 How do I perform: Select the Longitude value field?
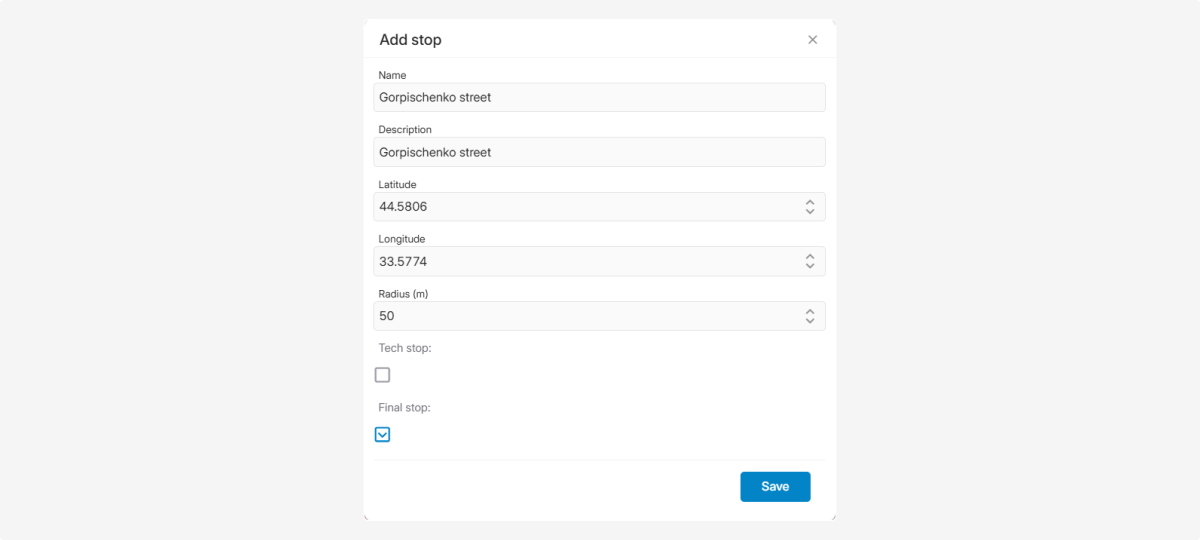point(585,261)
